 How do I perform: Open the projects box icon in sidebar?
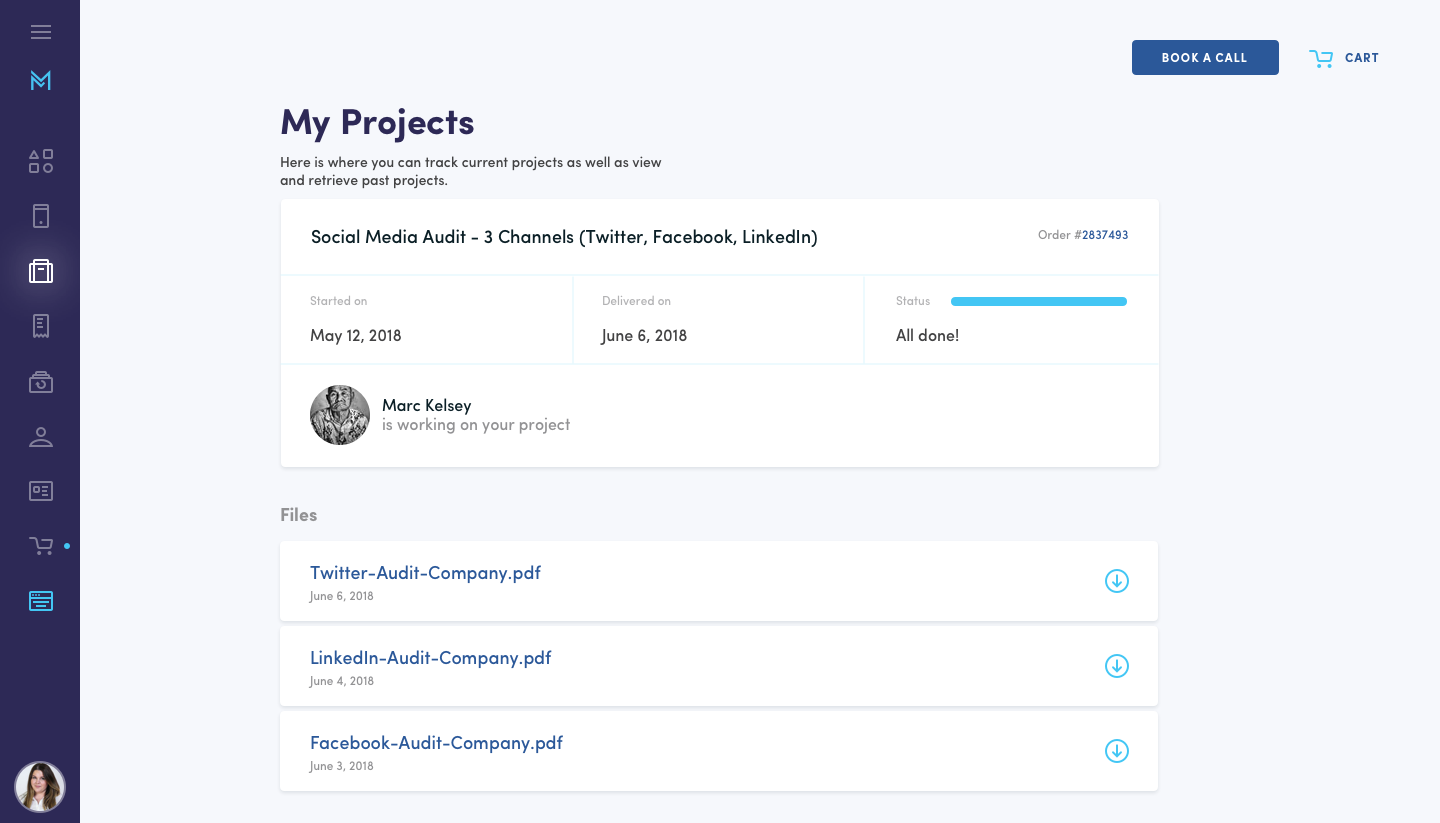pyautogui.click(x=41, y=271)
